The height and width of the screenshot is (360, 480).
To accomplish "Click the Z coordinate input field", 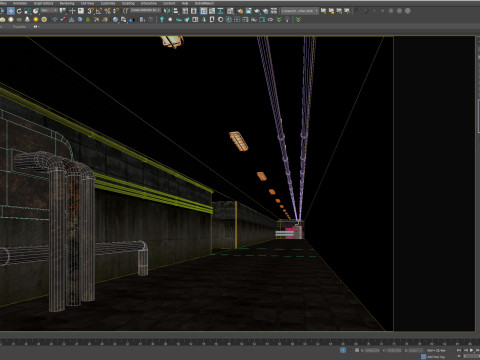I will tap(415, 351).
